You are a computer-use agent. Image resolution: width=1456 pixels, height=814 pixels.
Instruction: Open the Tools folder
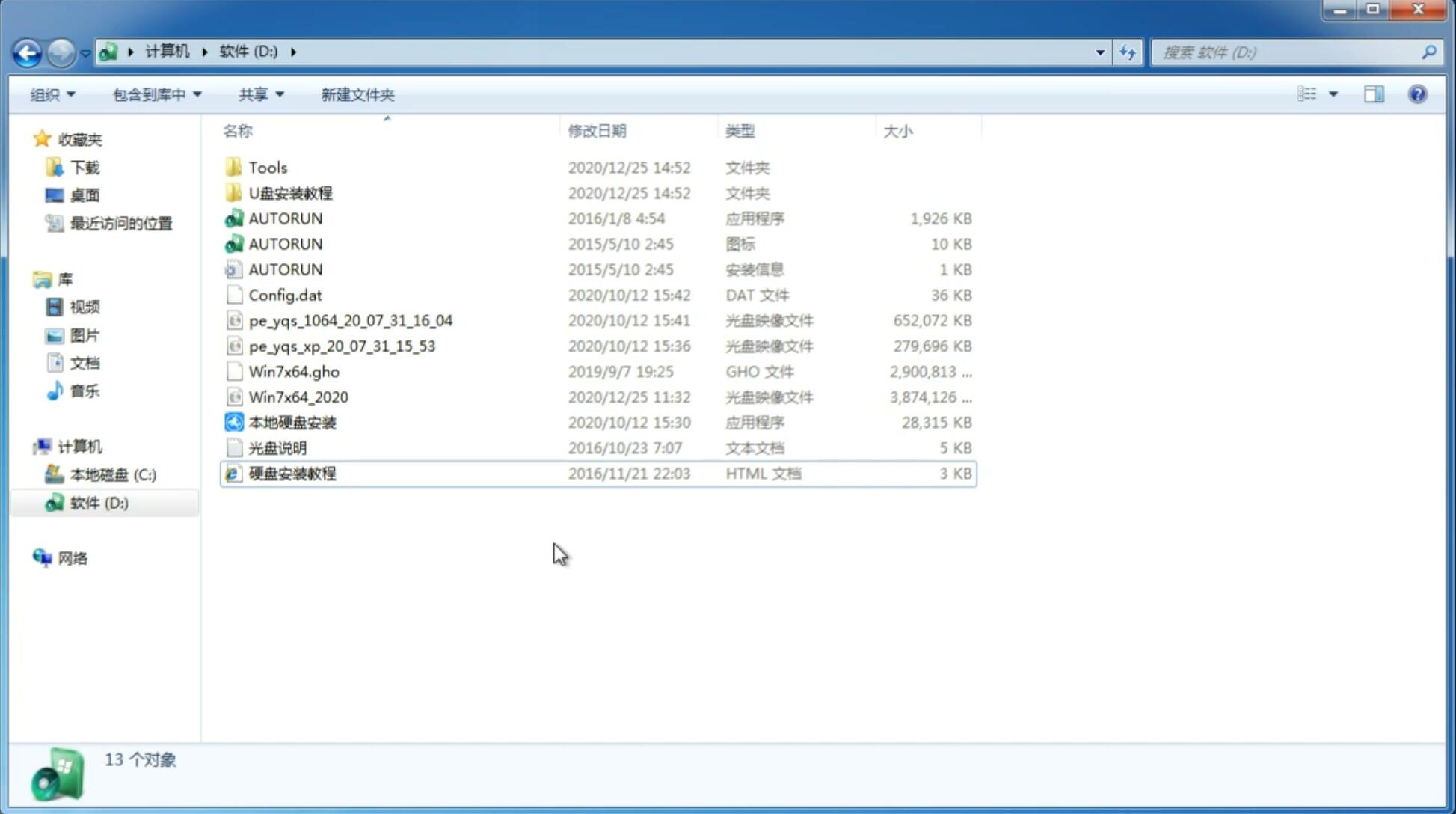coord(267,167)
